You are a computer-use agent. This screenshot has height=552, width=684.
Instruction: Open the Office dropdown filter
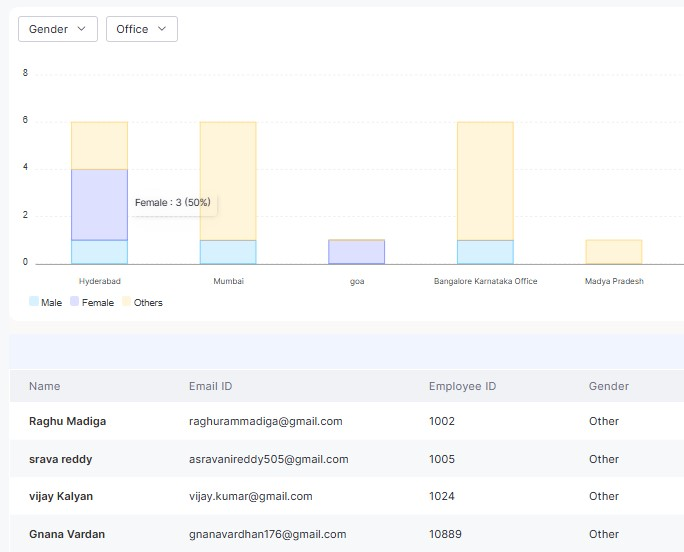pyautogui.click(x=142, y=29)
